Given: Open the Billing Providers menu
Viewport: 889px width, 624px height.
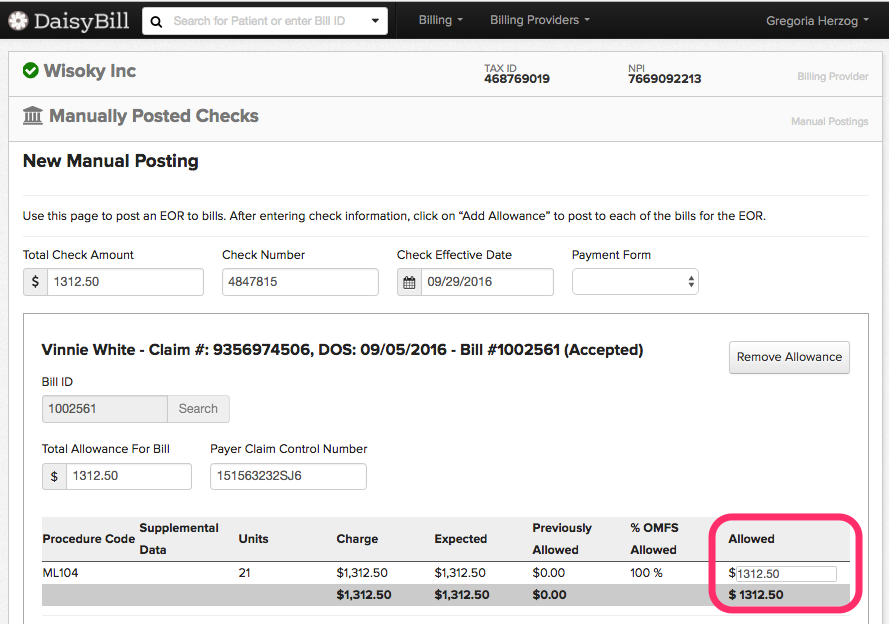Looking at the screenshot, I should (x=540, y=20).
